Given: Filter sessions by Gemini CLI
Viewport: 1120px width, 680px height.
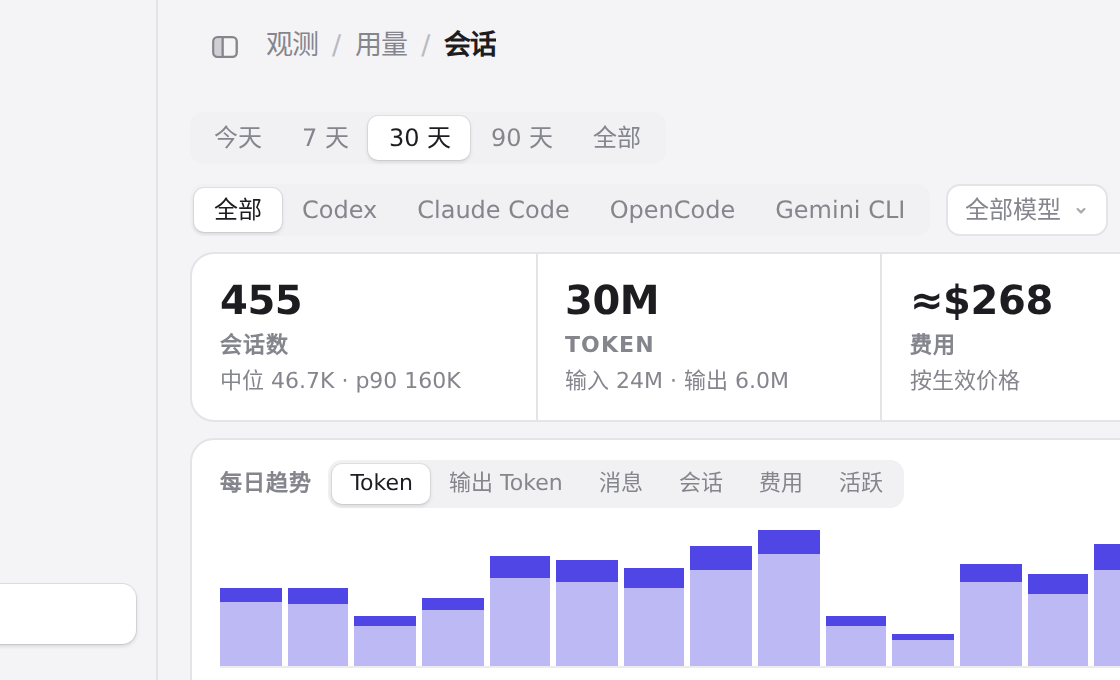Looking at the screenshot, I should tap(840, 210).
